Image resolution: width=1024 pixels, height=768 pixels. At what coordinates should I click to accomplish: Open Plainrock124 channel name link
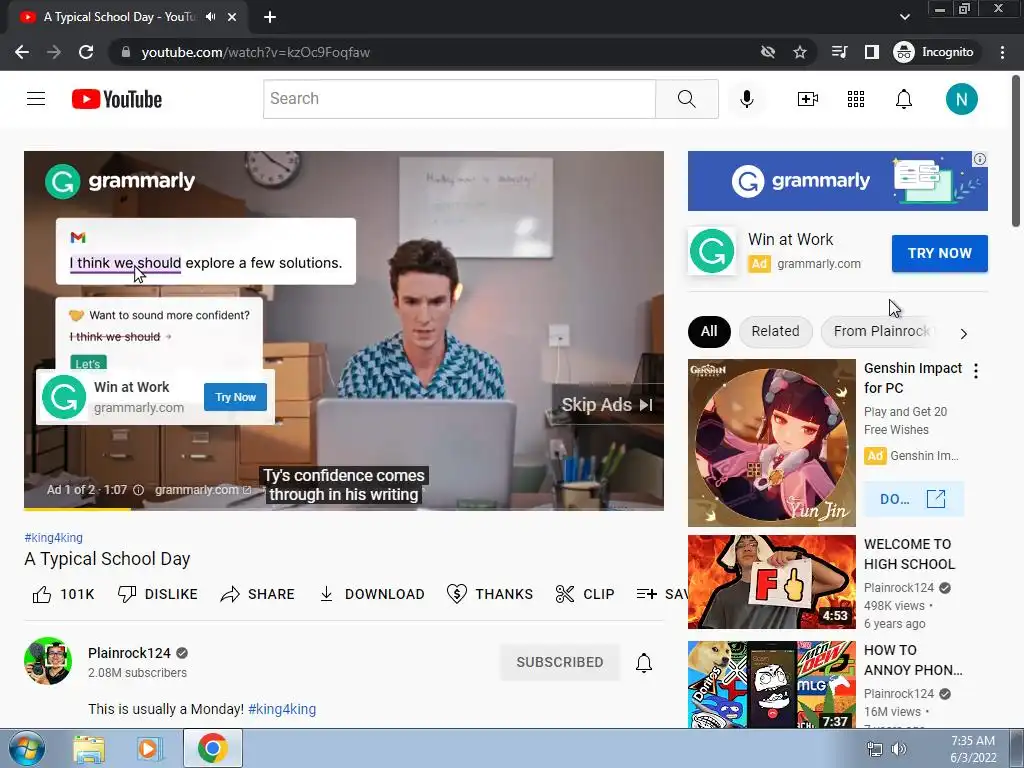129,653
